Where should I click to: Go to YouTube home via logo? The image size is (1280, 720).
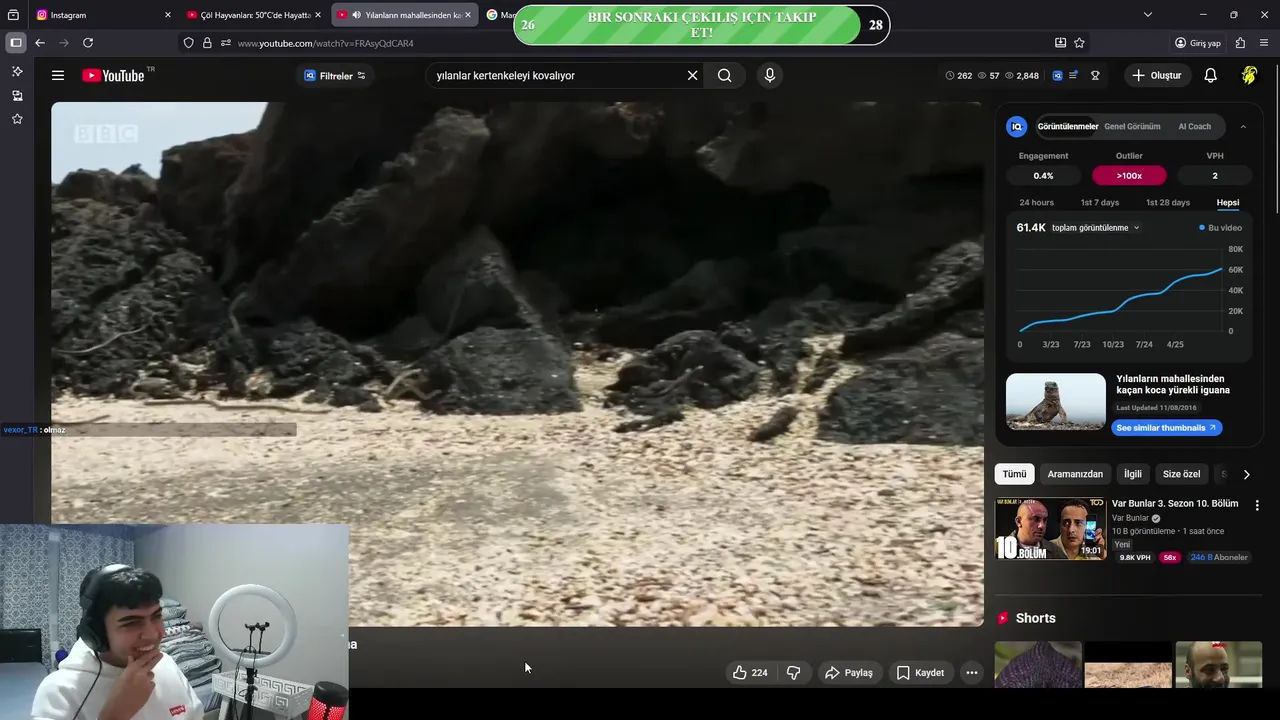113,75
